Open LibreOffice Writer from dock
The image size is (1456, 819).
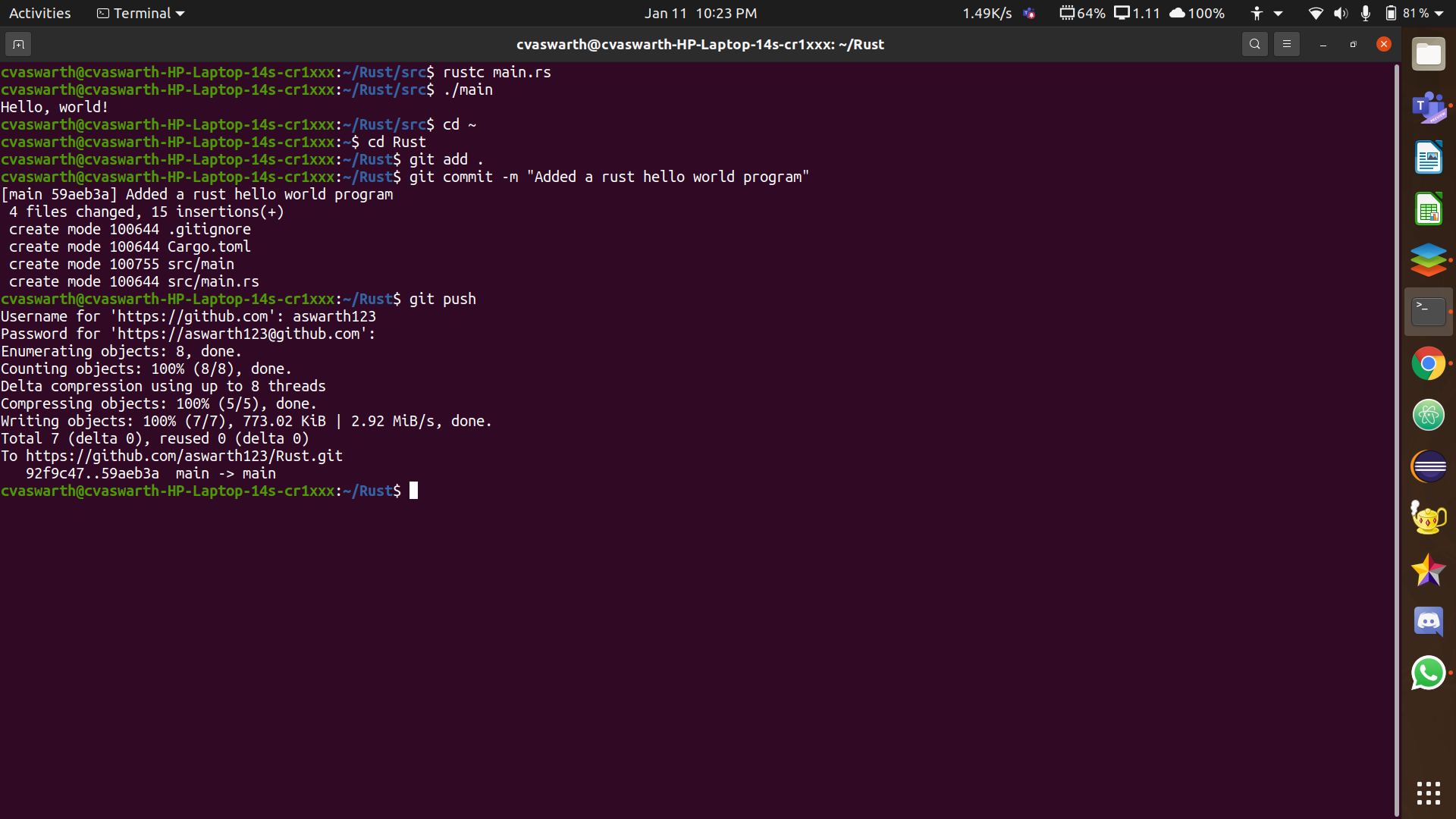(x=1428, y=158)
